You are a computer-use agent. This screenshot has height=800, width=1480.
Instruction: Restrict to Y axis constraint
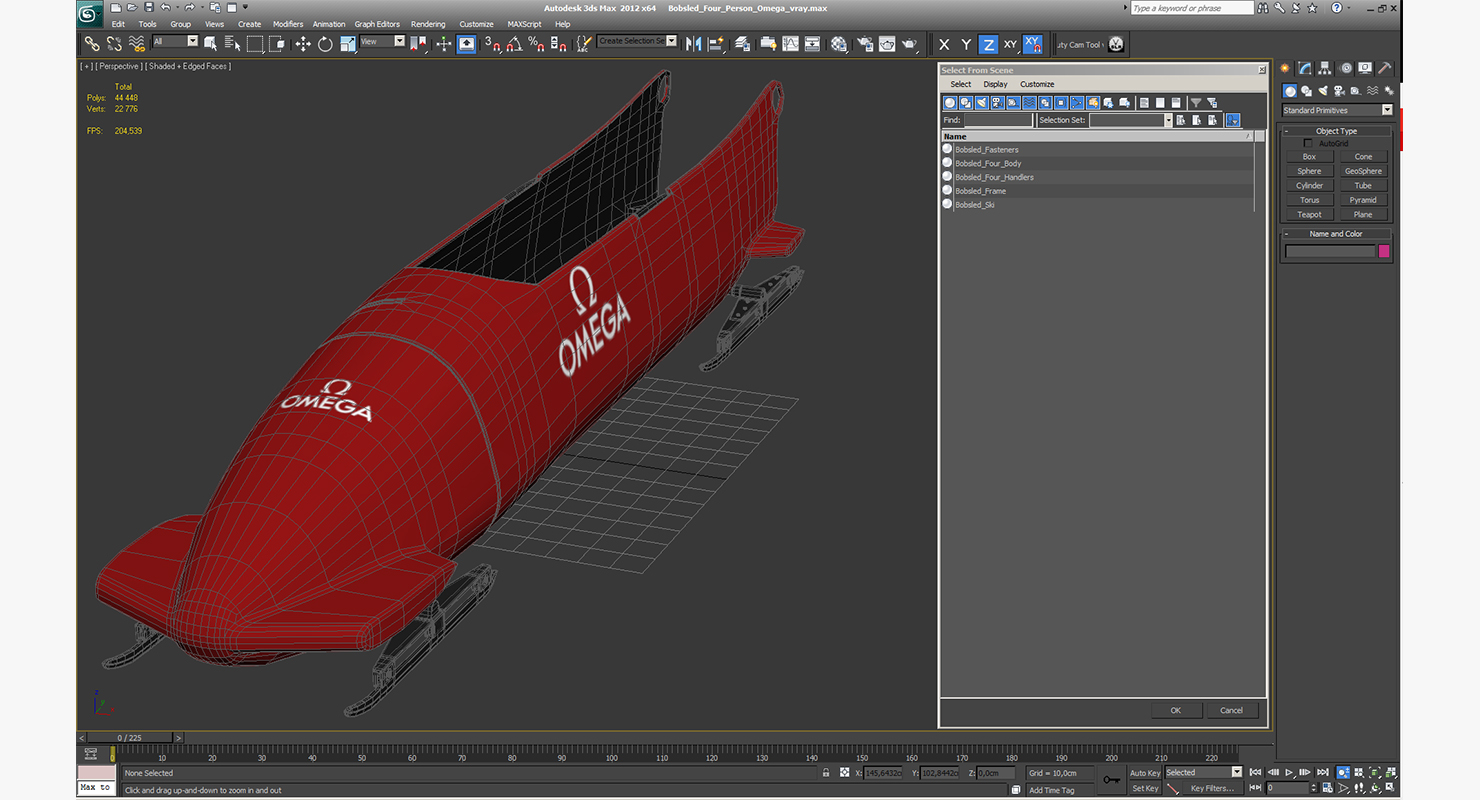pos(966,44)
